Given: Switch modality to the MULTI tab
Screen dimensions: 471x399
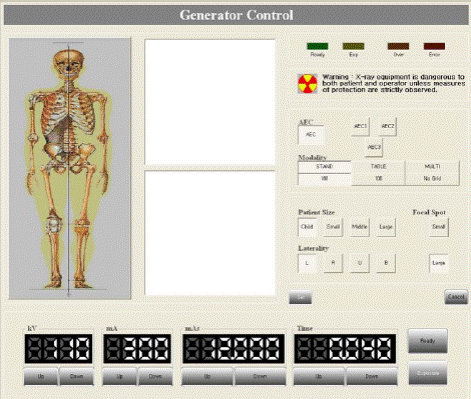Looking at the screenshot, I should [432, 167].
